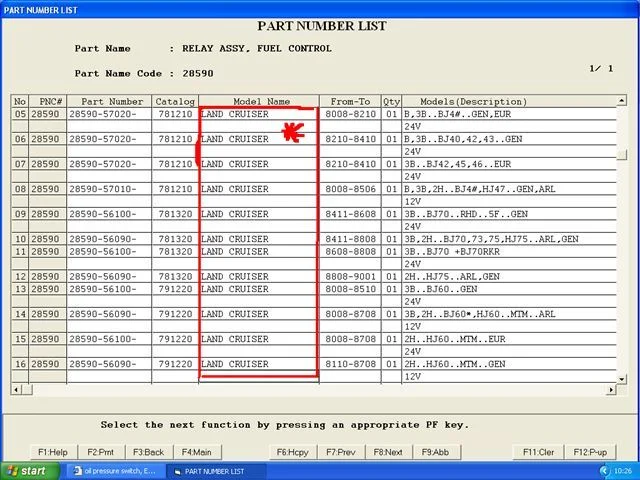Click the F1:Help button
640x480 pixels.
[53, 452]
